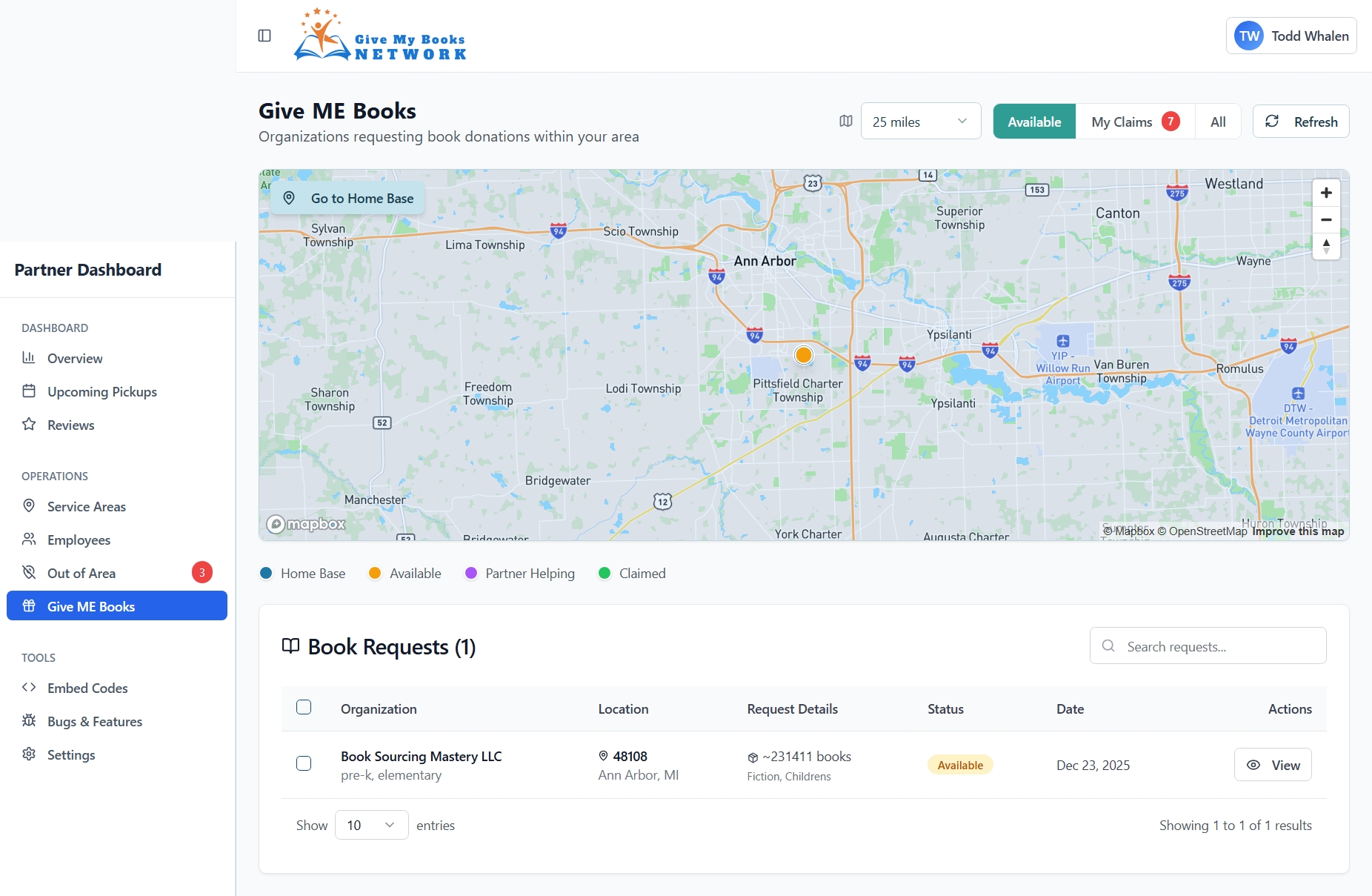Select the All requests tab
Viewport: 1372px width, 896px height.
coord(1218,121)
